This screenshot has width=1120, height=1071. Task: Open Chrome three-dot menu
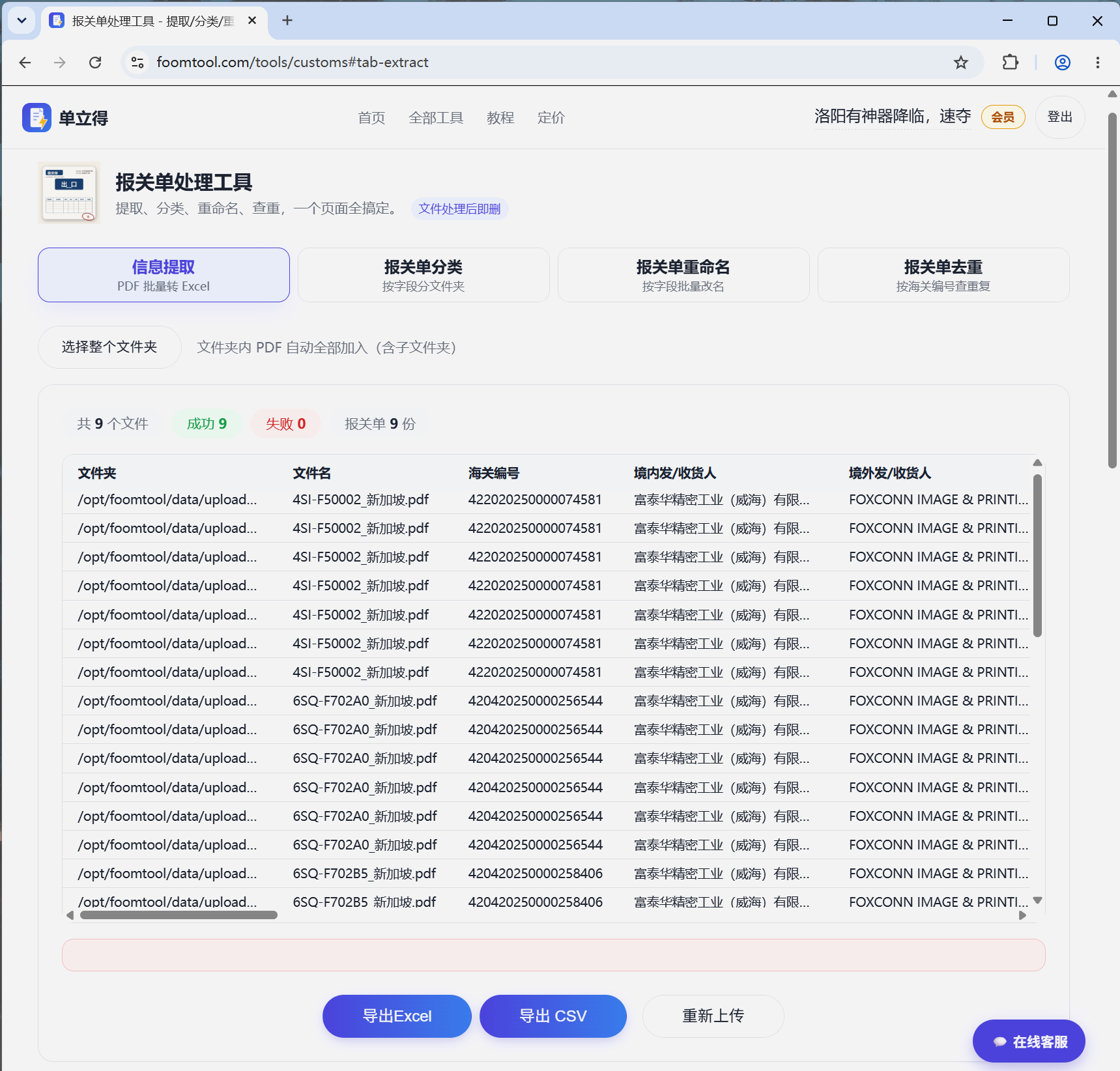click(1098, 63)
